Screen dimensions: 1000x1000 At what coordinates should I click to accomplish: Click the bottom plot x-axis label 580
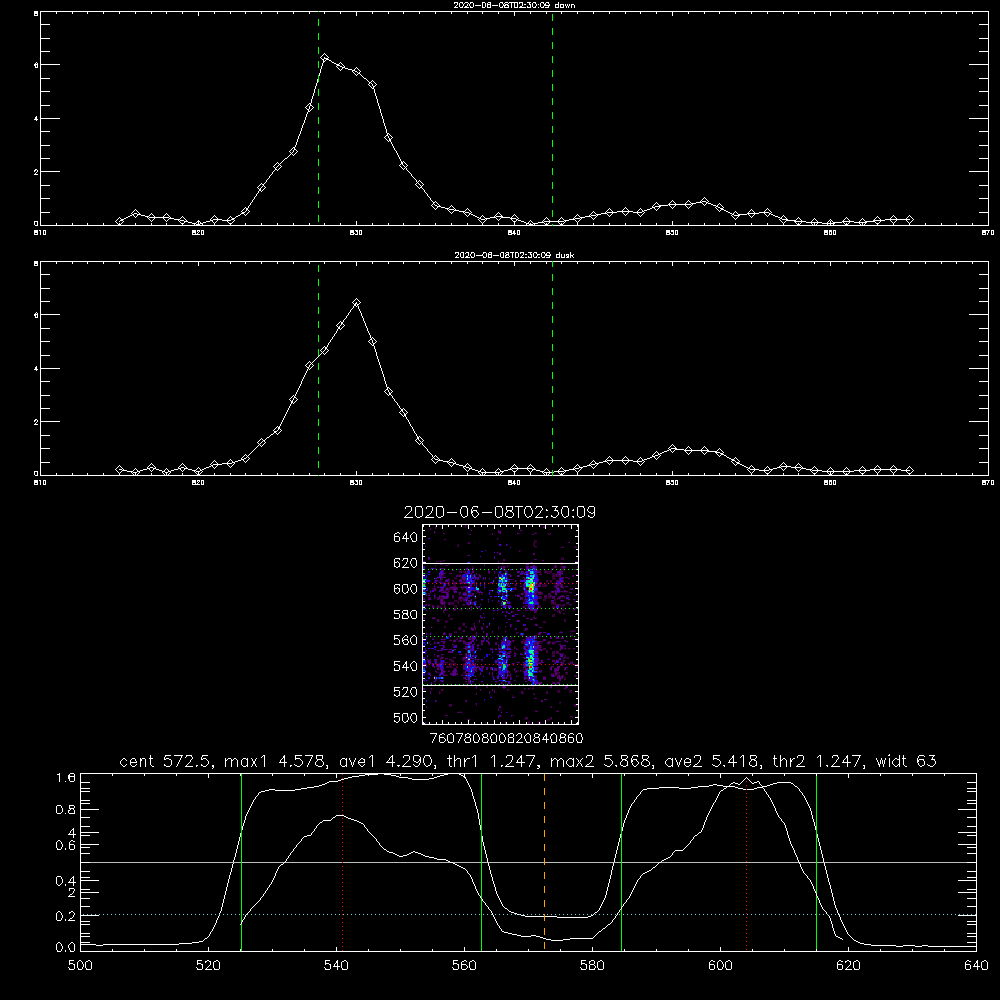592,966
